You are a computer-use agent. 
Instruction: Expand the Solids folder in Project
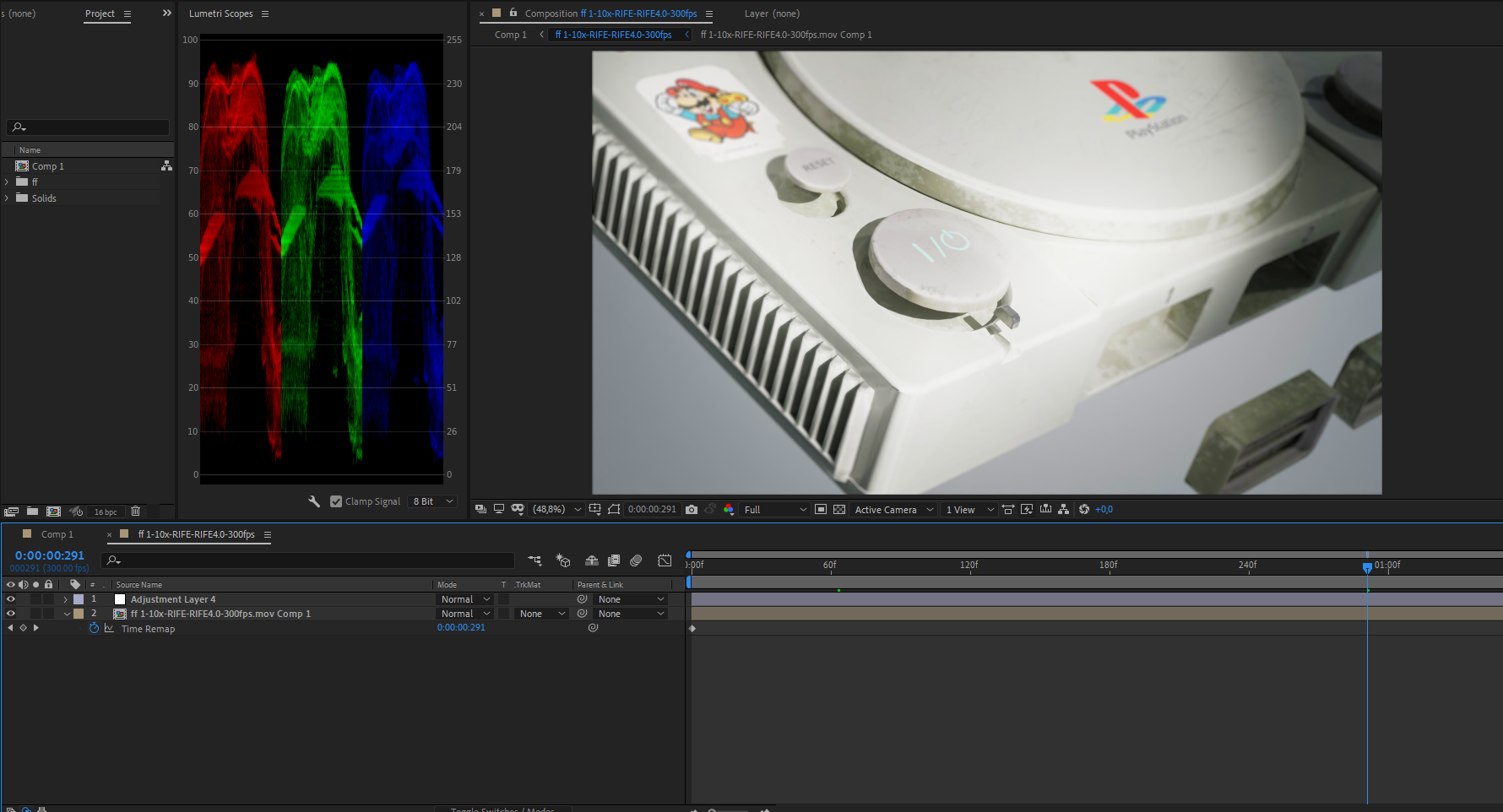[x=7, y=198]
